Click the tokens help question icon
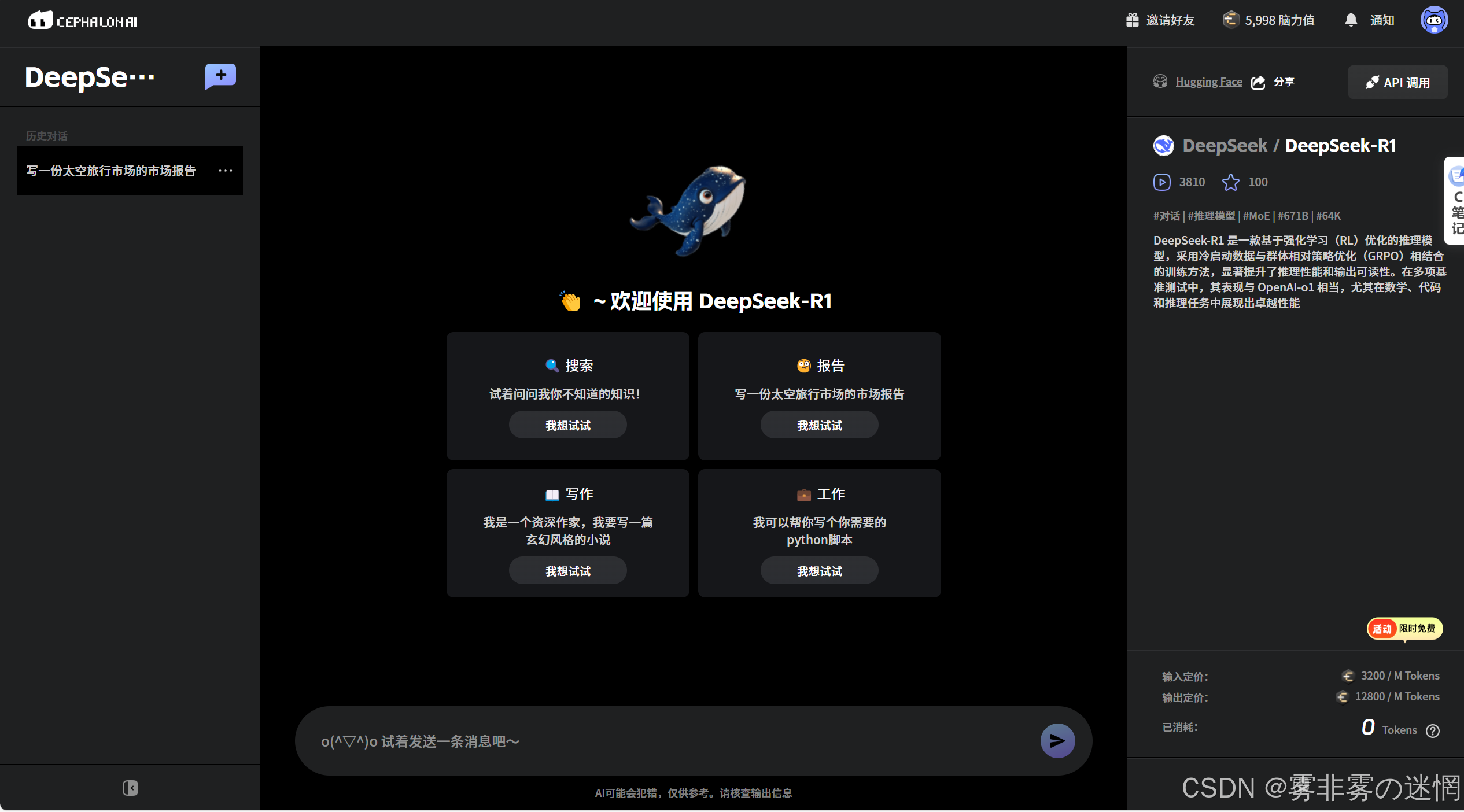 pos(1433,730)
